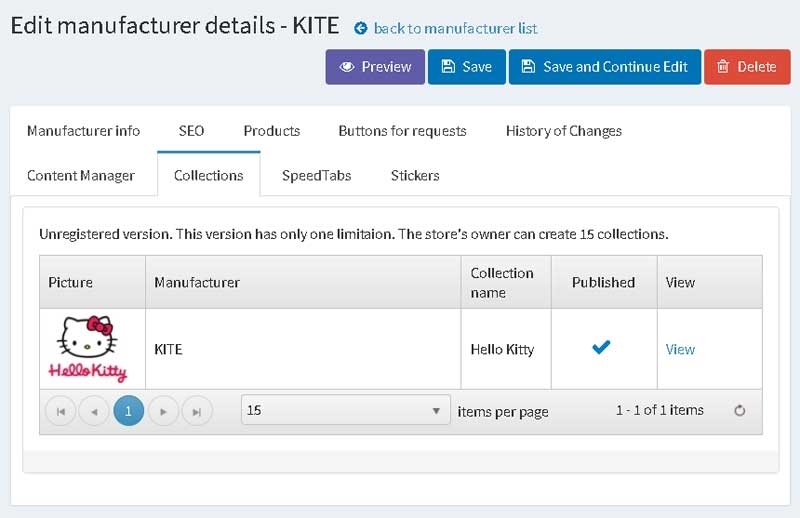This screenshot has width=800, height=518.
Task: Open the View link for Hello Kitty
Action: click(680, 349)
